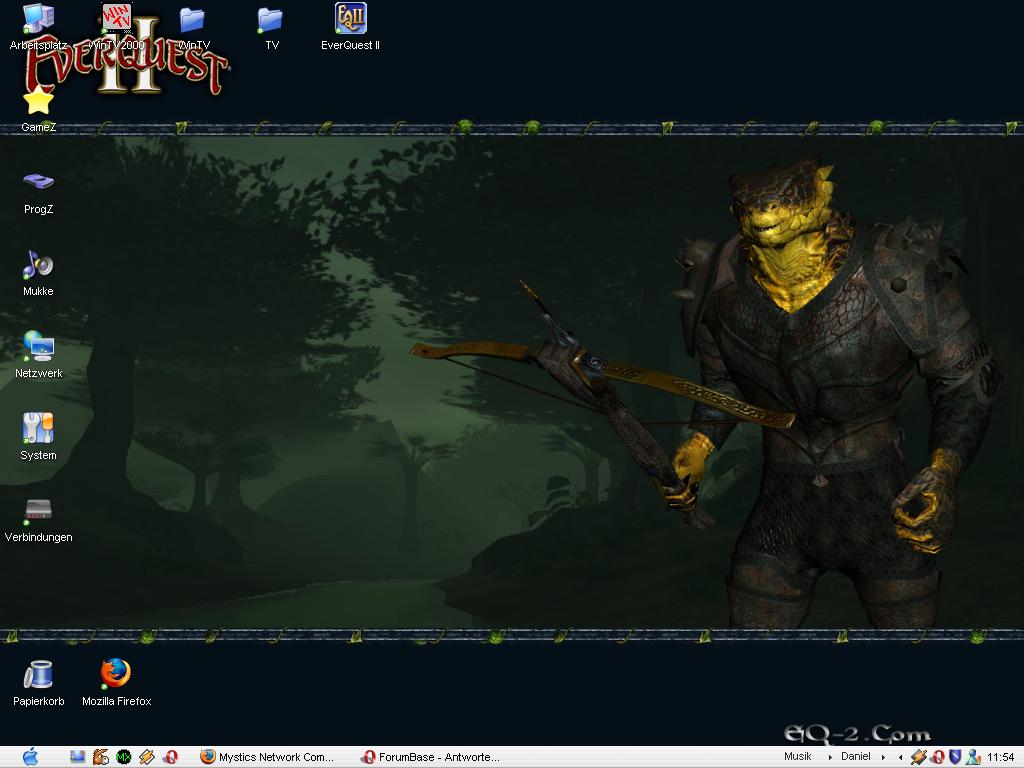Click the Apple logo start button
The height and width of the screenshot is (768, 1024).
[x=30, y=757]
